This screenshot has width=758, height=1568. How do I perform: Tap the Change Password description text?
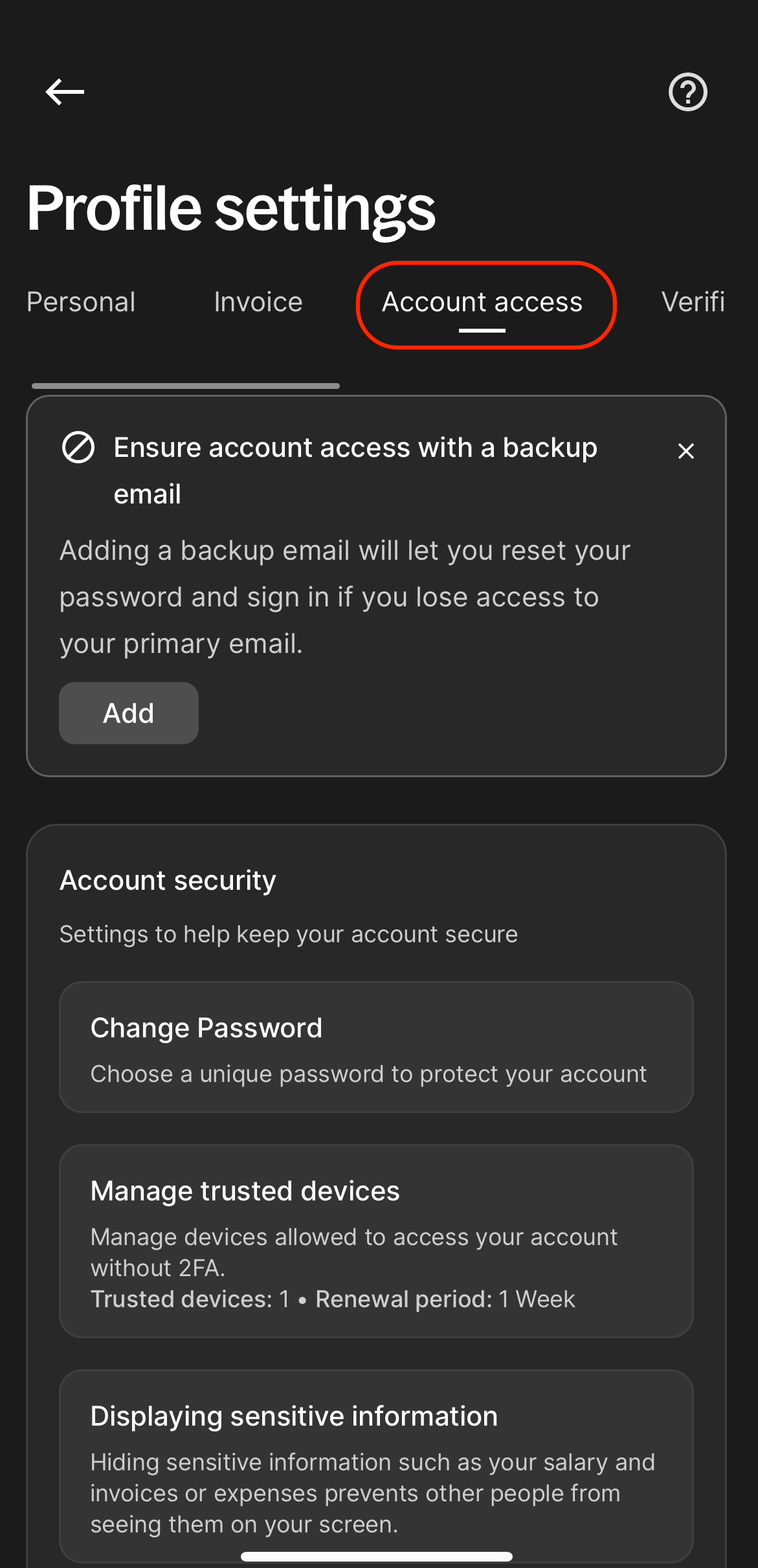(368, 1074)
